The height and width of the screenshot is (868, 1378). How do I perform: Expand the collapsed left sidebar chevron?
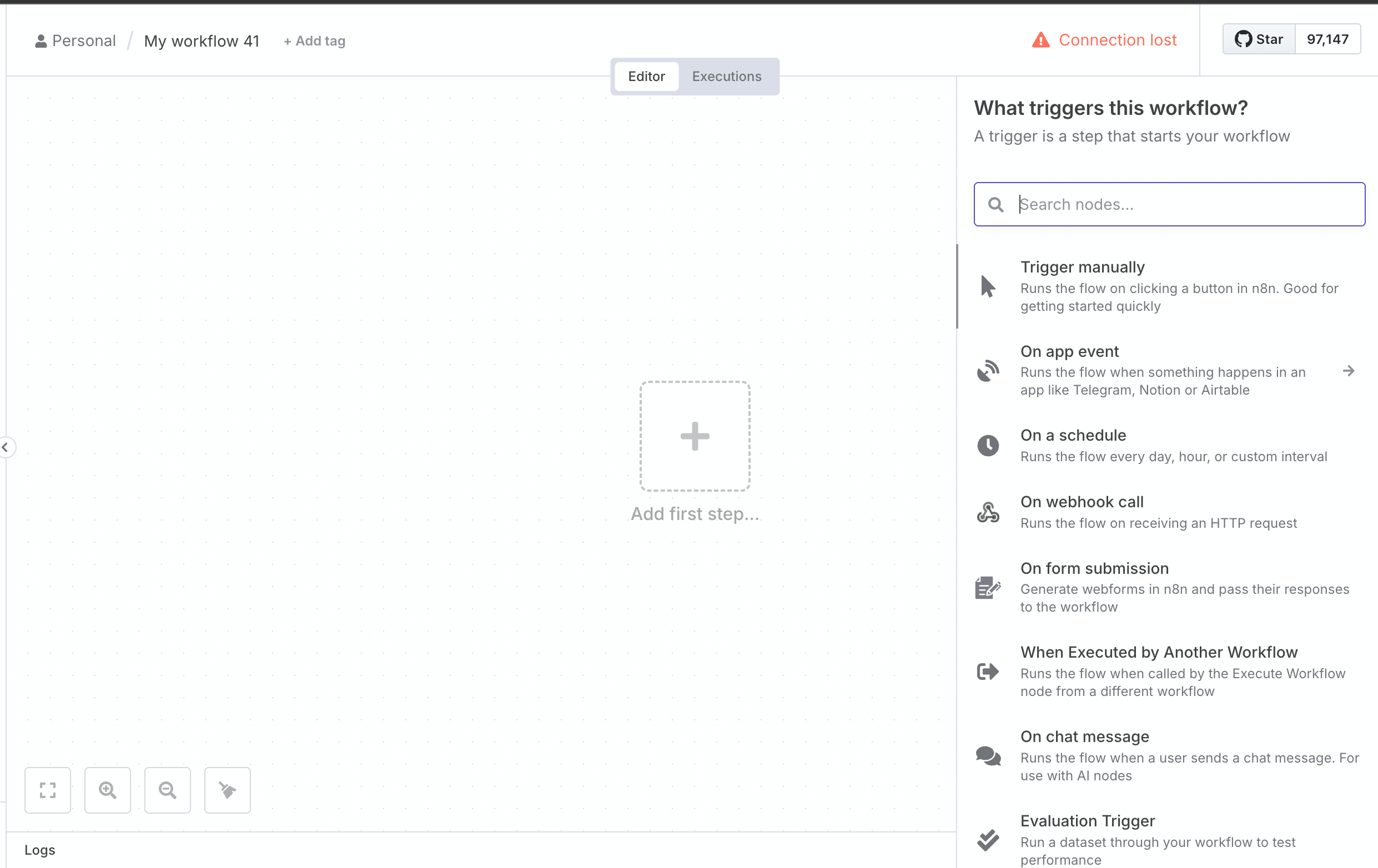point(6,447)
